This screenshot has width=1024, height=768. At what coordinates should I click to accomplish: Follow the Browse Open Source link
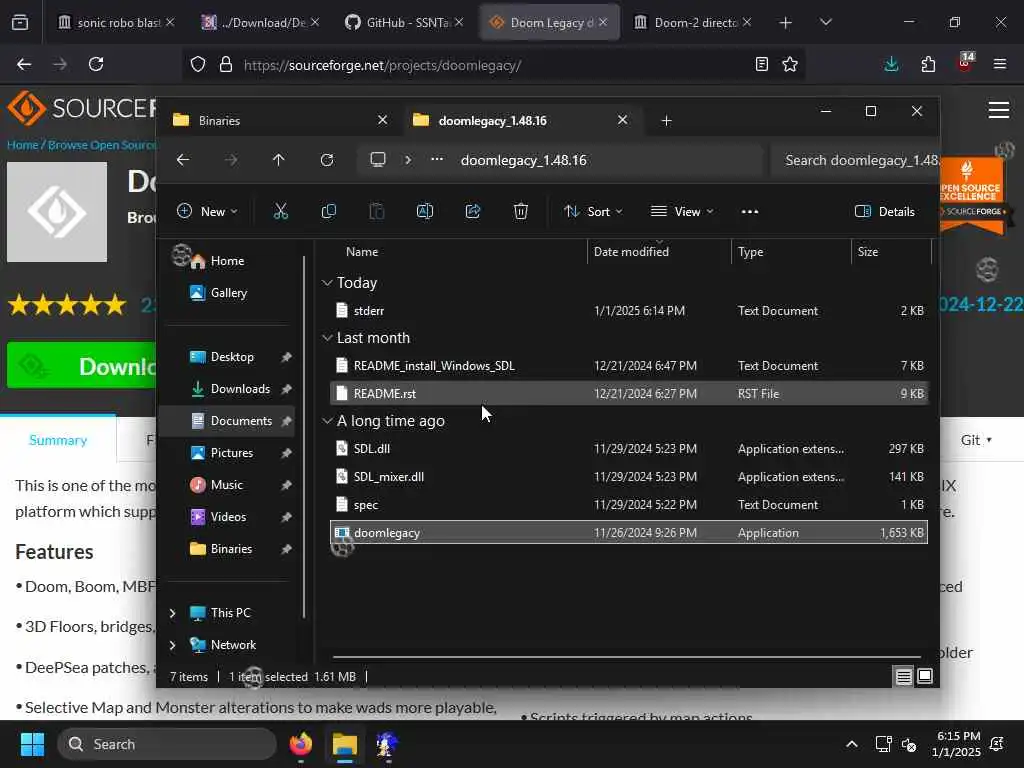tap(102, 145)
